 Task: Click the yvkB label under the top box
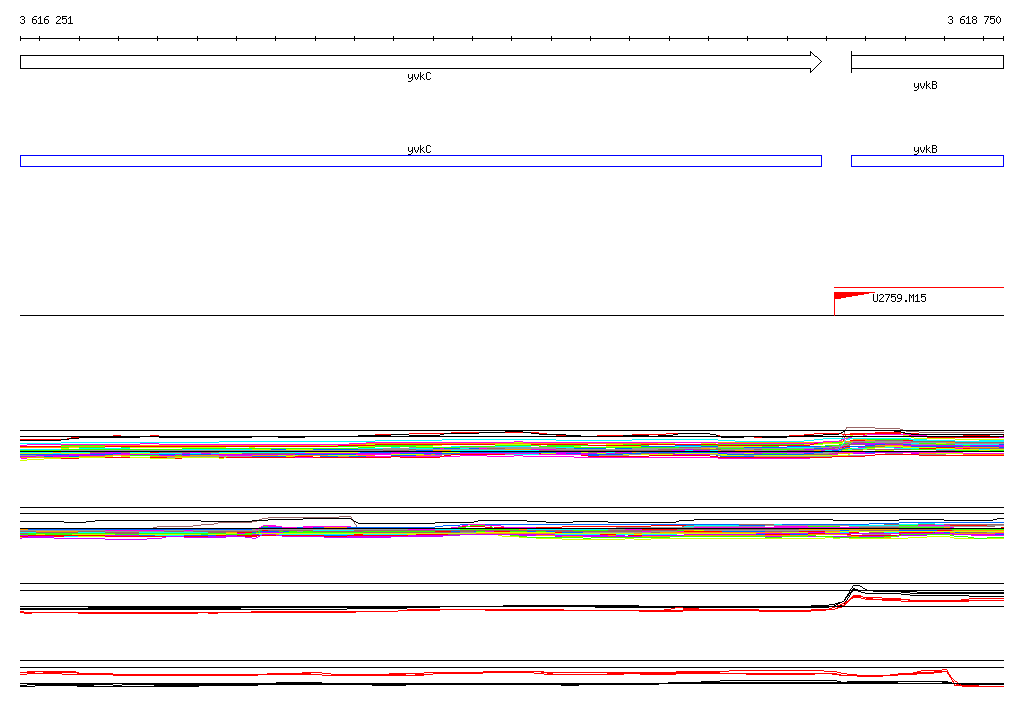pyautogui.click(x=925, y=86)
